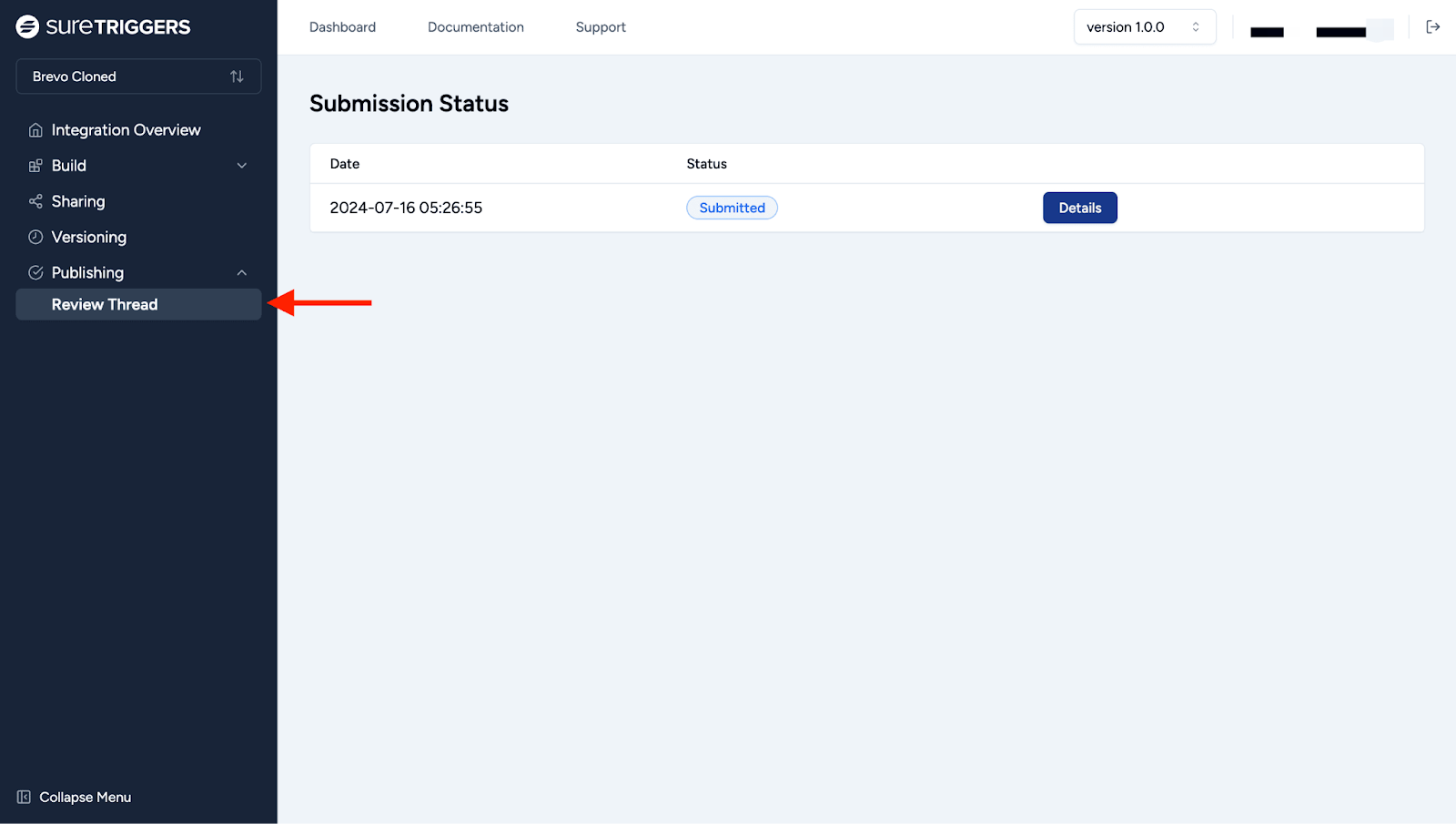Open the Support link
This screenshot has height=824, width=1456.
[601, 27]
